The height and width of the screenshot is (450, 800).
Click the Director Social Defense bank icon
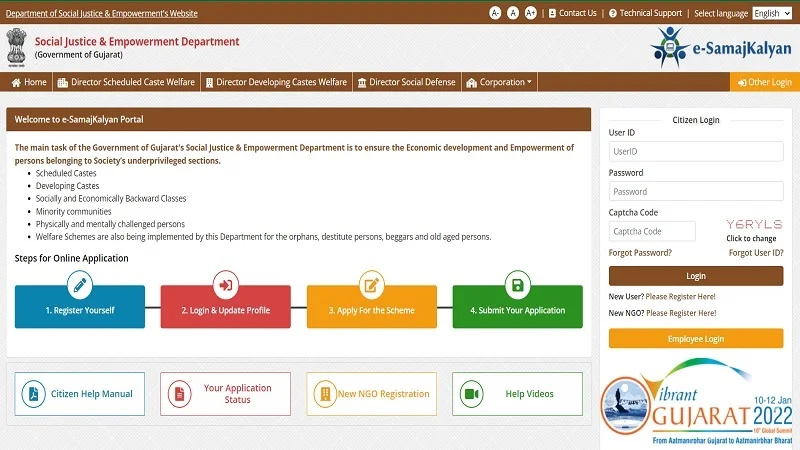pos(362,83)
